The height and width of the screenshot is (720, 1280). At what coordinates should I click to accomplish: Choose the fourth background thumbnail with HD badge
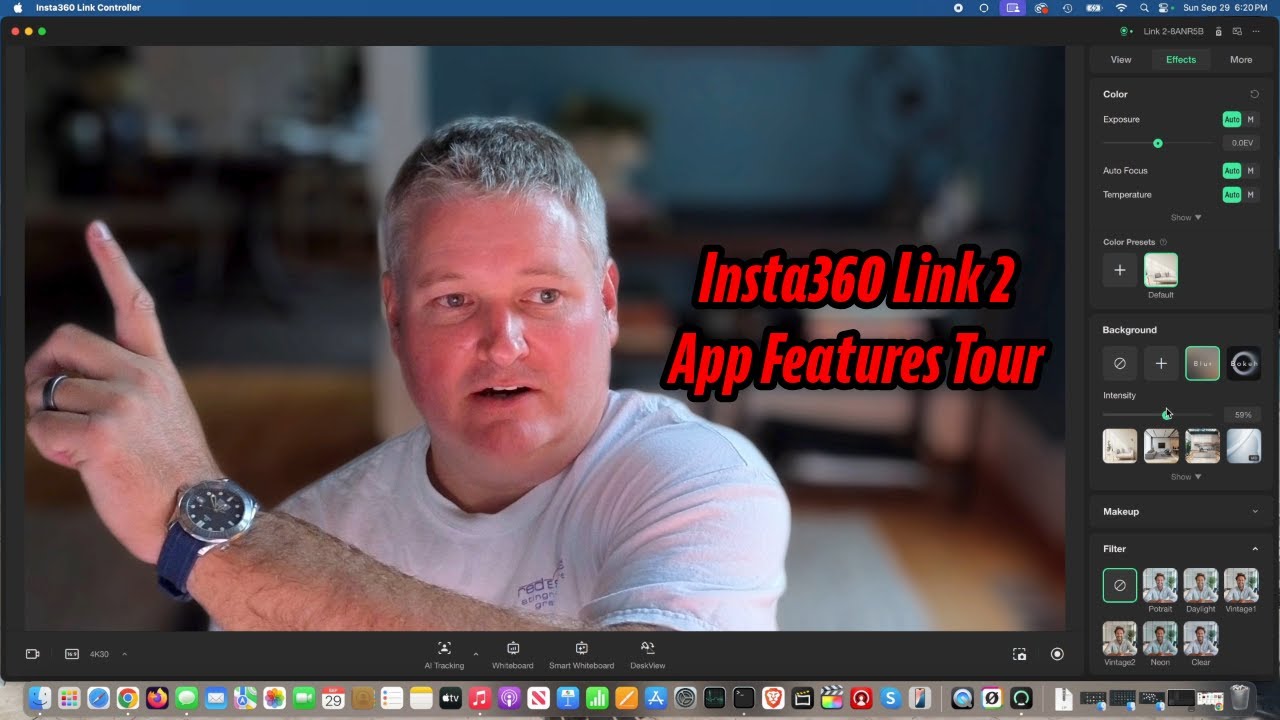1244,446
